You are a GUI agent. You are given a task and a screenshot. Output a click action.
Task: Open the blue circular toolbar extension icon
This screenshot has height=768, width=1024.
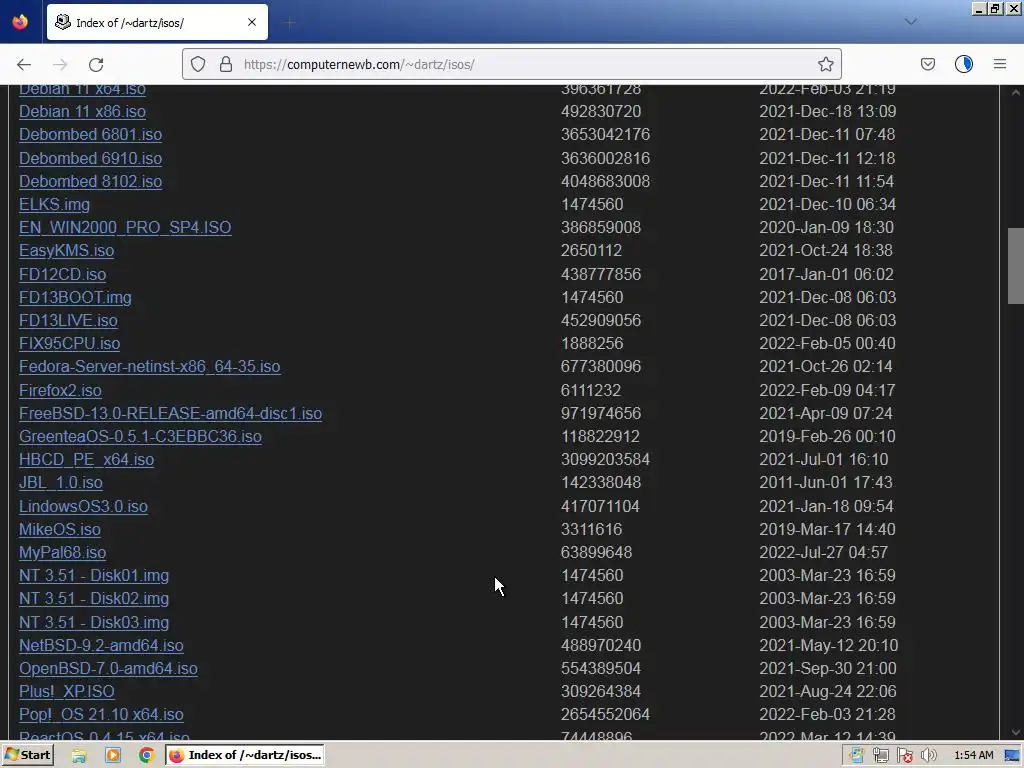click(963, 64)
